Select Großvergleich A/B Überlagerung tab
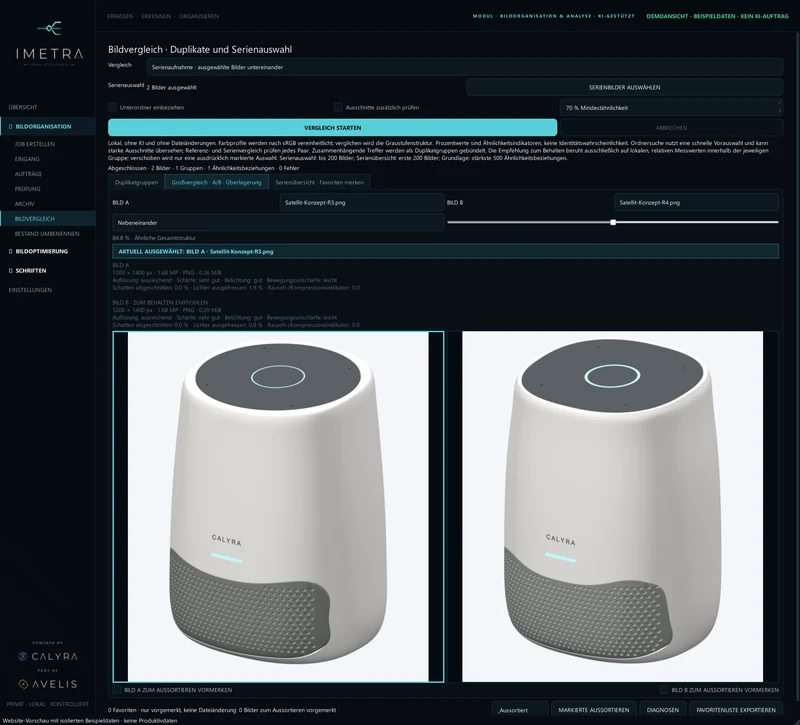Image resolution: width=800 pixels, height=725 pixels. [216, 182]
